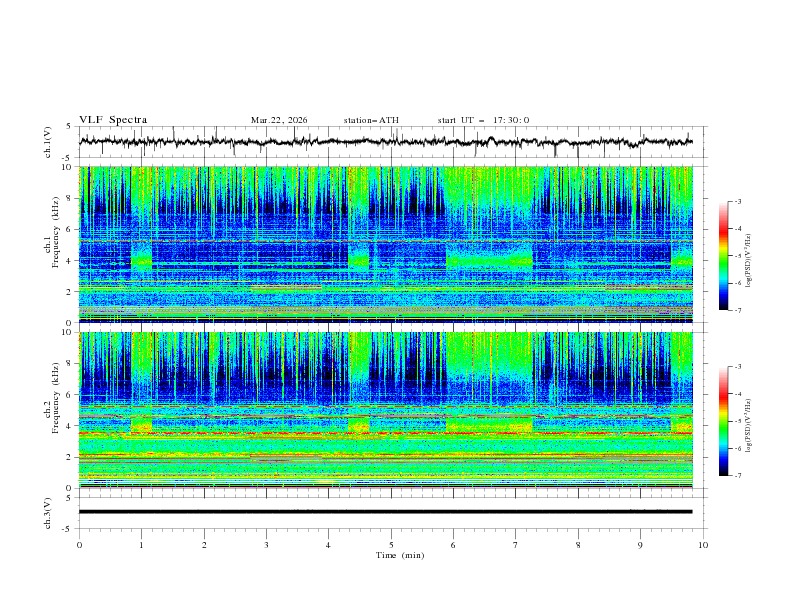Click tick label "3" on the Time axis
792x612 pixels.
click(266, 545)
